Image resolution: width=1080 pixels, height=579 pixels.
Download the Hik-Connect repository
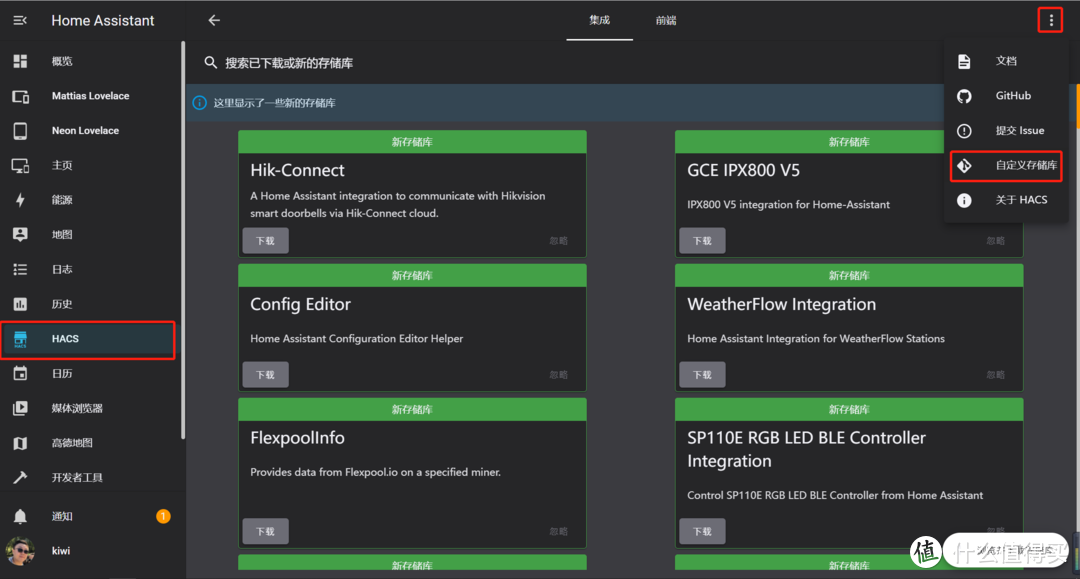pos(266,241)
